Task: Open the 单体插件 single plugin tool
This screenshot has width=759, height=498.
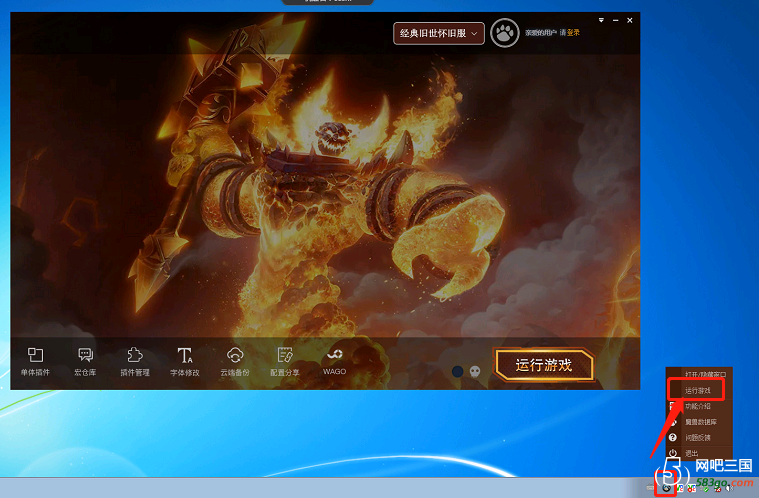Action: 35,362
